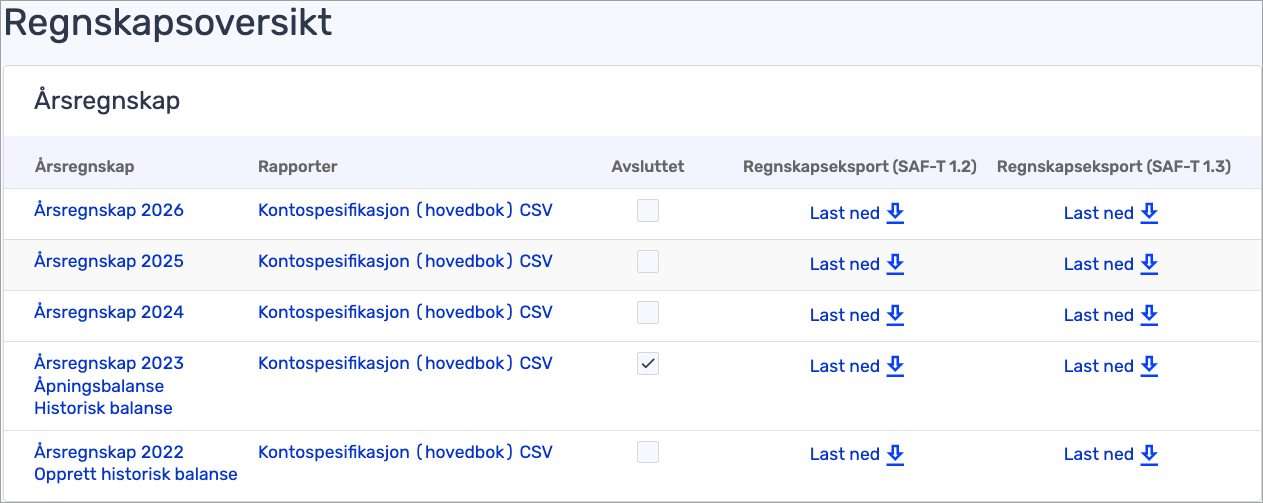Uncheck Avsluttet box for Årsregnskap 2023

tap(648, 364)
